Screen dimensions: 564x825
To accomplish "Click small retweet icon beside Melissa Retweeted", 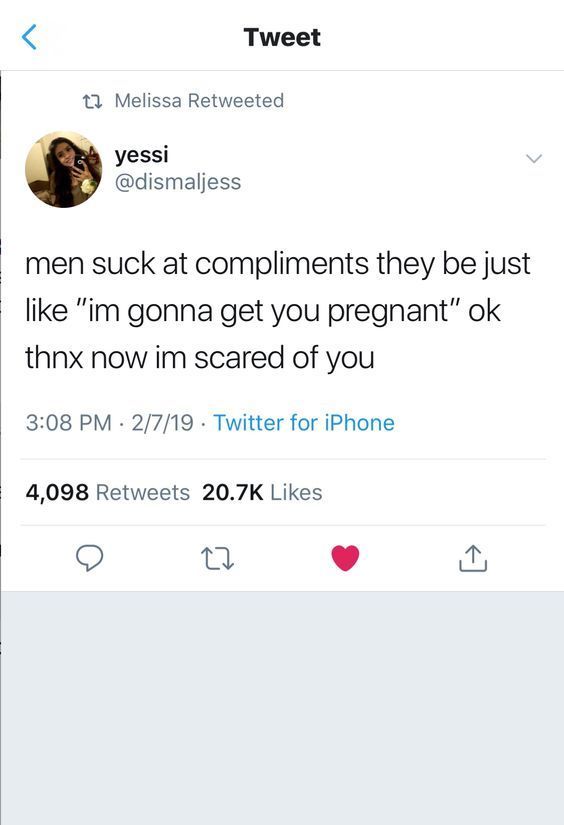I will tap(93, 100).
